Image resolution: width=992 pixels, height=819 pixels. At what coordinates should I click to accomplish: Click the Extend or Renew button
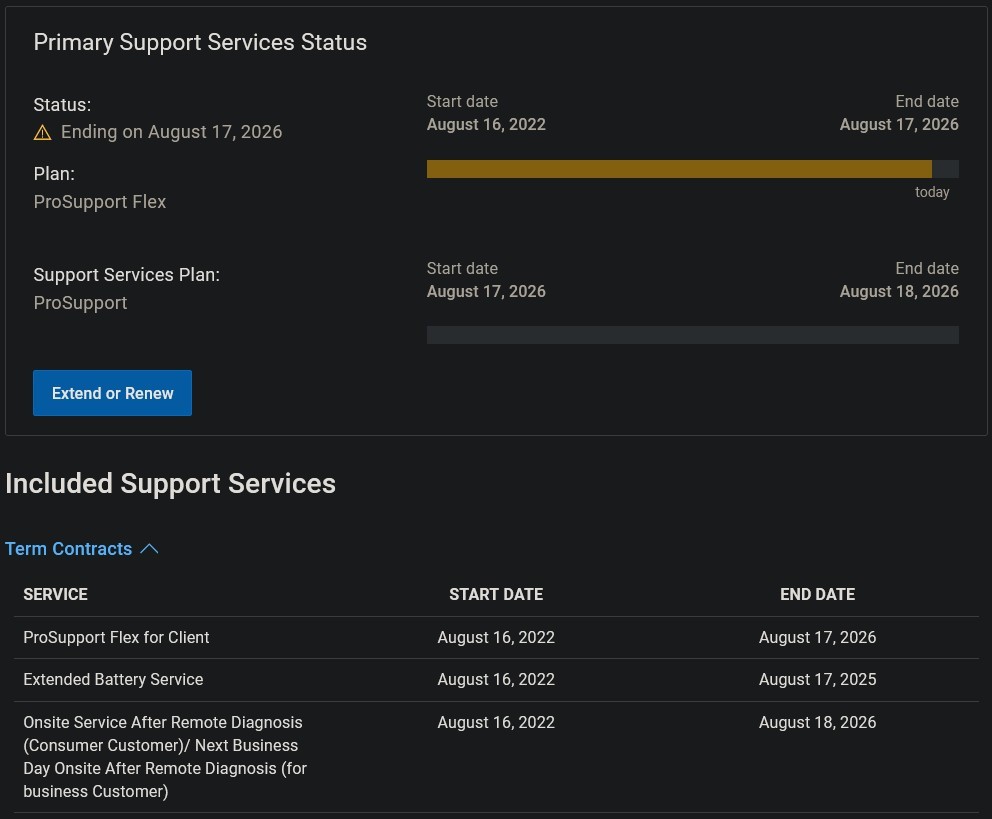pyautogui.click(x=112, y=393)
